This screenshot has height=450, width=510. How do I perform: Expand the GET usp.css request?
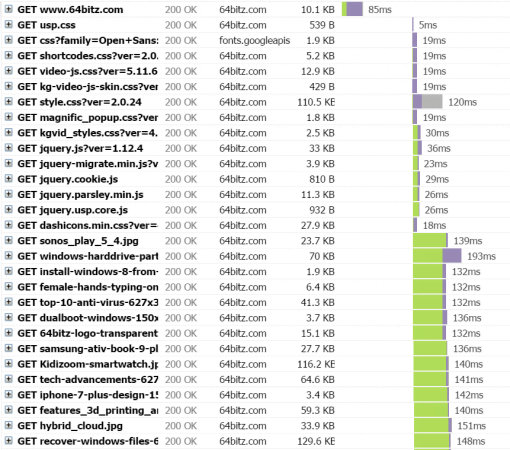pyautogui.click(x=9, y=24)
